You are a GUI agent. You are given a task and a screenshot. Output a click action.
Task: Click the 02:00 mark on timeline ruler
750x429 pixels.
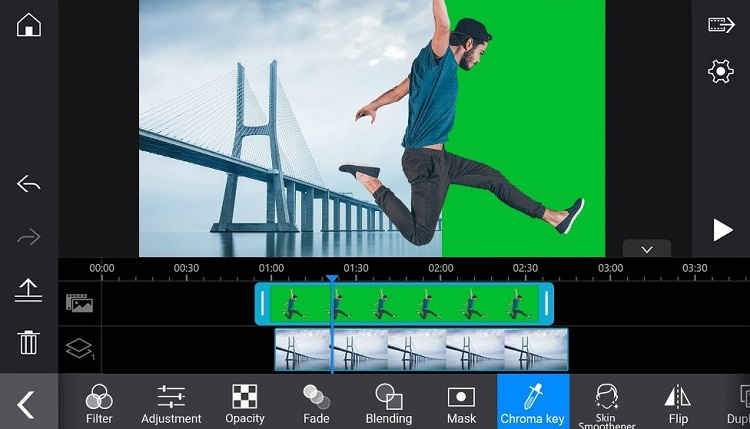coord(441,268)
